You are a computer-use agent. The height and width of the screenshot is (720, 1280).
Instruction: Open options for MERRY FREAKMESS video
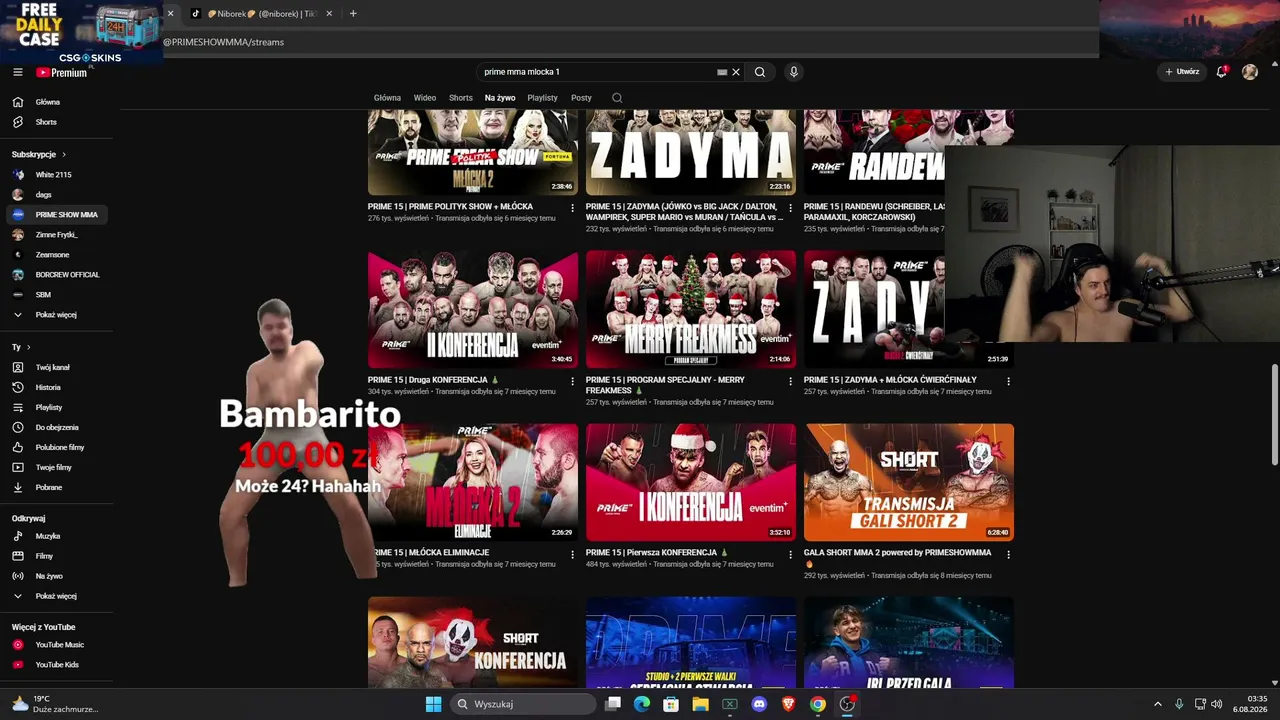click(x=791, y=382)
